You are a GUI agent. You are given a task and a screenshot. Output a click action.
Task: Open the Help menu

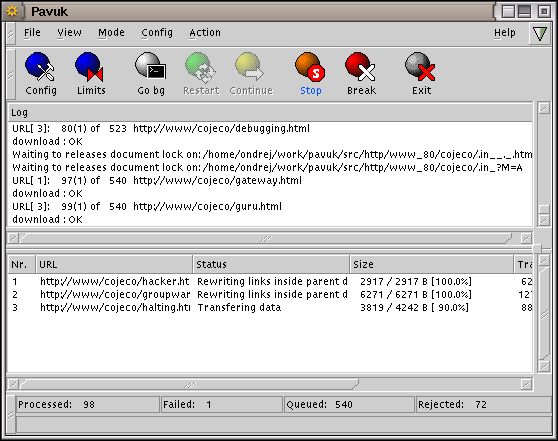pos(505,33)
